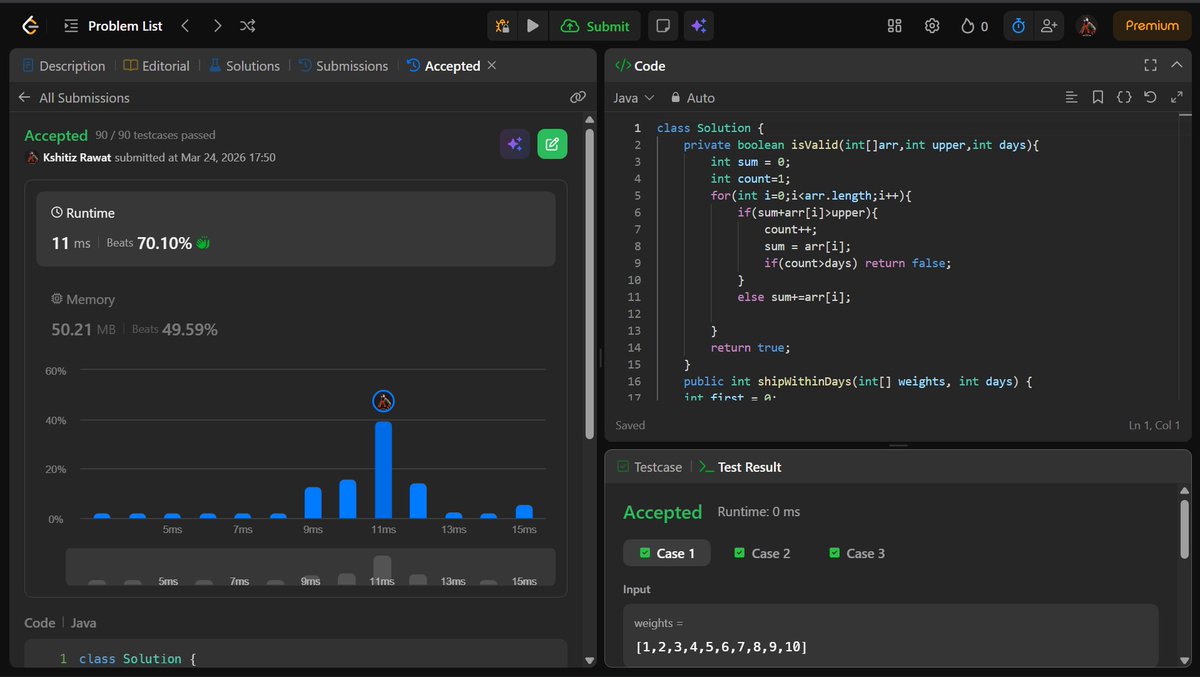The height and width of the screenshot is (677, 1200).
Task: Copy submission link icon
Action: 577,97
